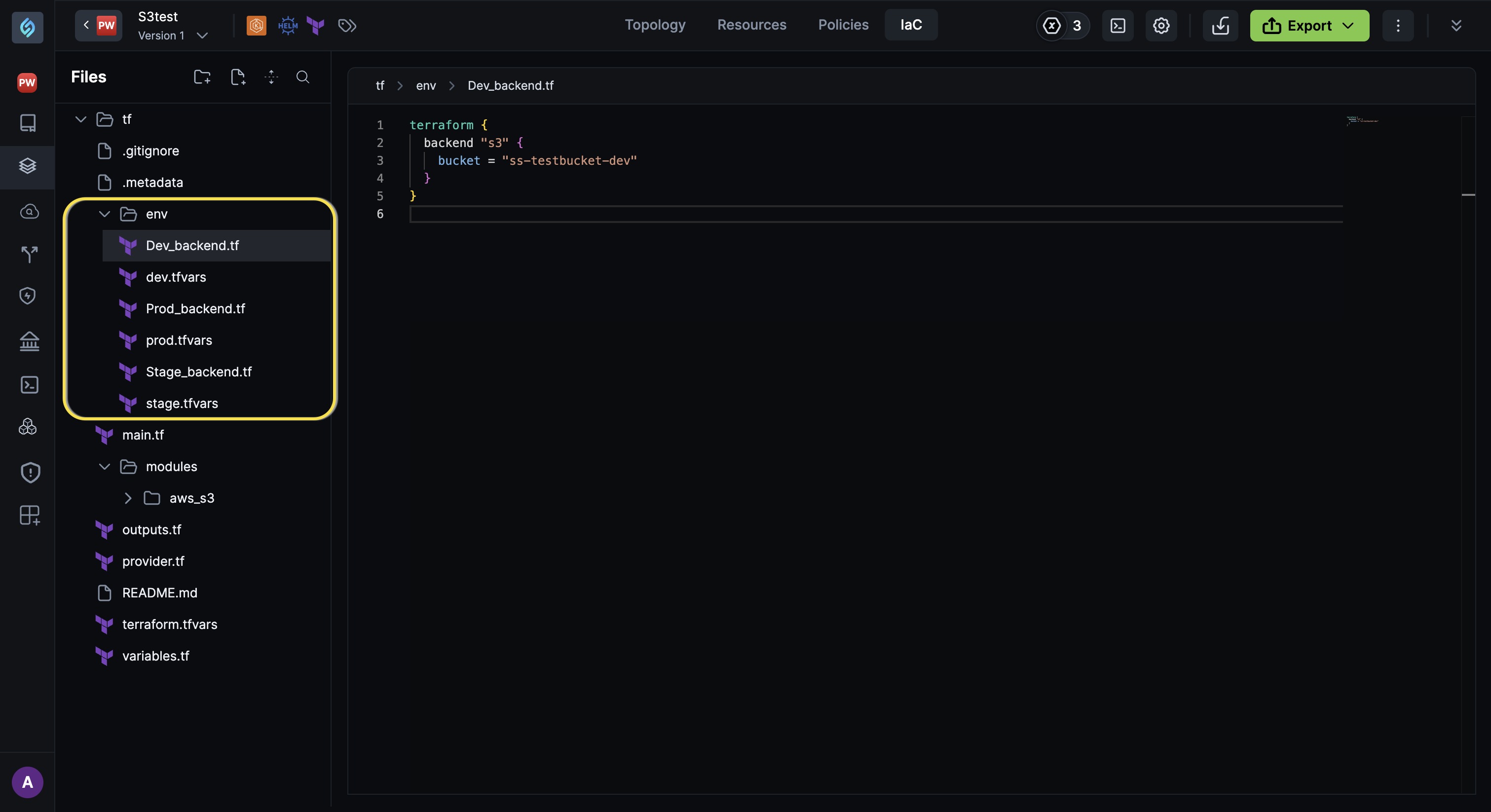Collapse the tf root folder
The height and width of the screenshot is (812, 1491).
pos(80,119)
